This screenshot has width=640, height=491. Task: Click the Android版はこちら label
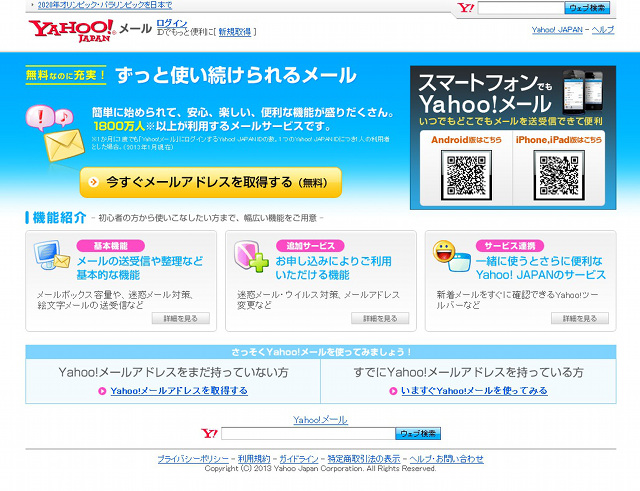[466, 140]
